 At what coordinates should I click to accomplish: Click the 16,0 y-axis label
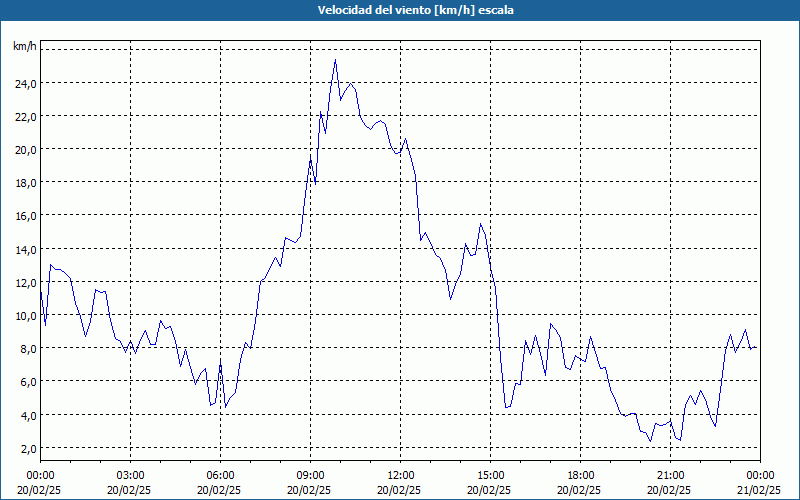tap(26, 216)
